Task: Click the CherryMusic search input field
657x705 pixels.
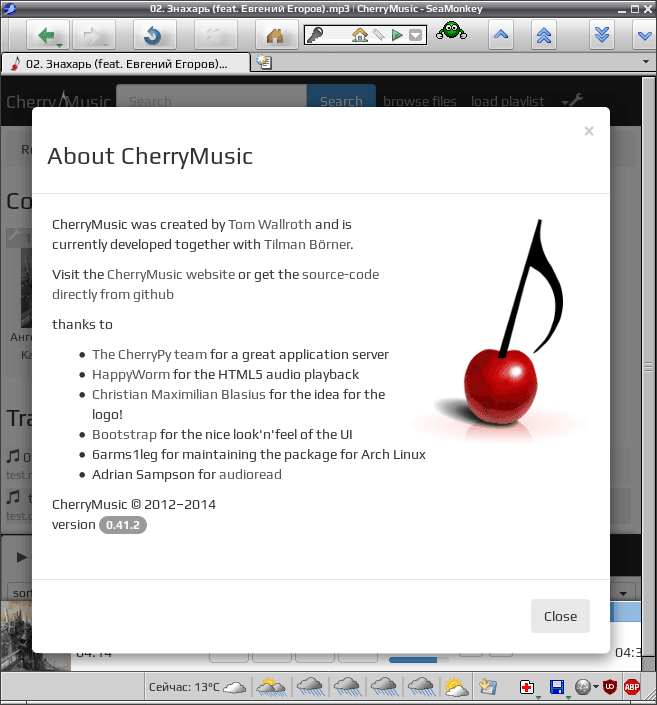Action: point(212,96)
